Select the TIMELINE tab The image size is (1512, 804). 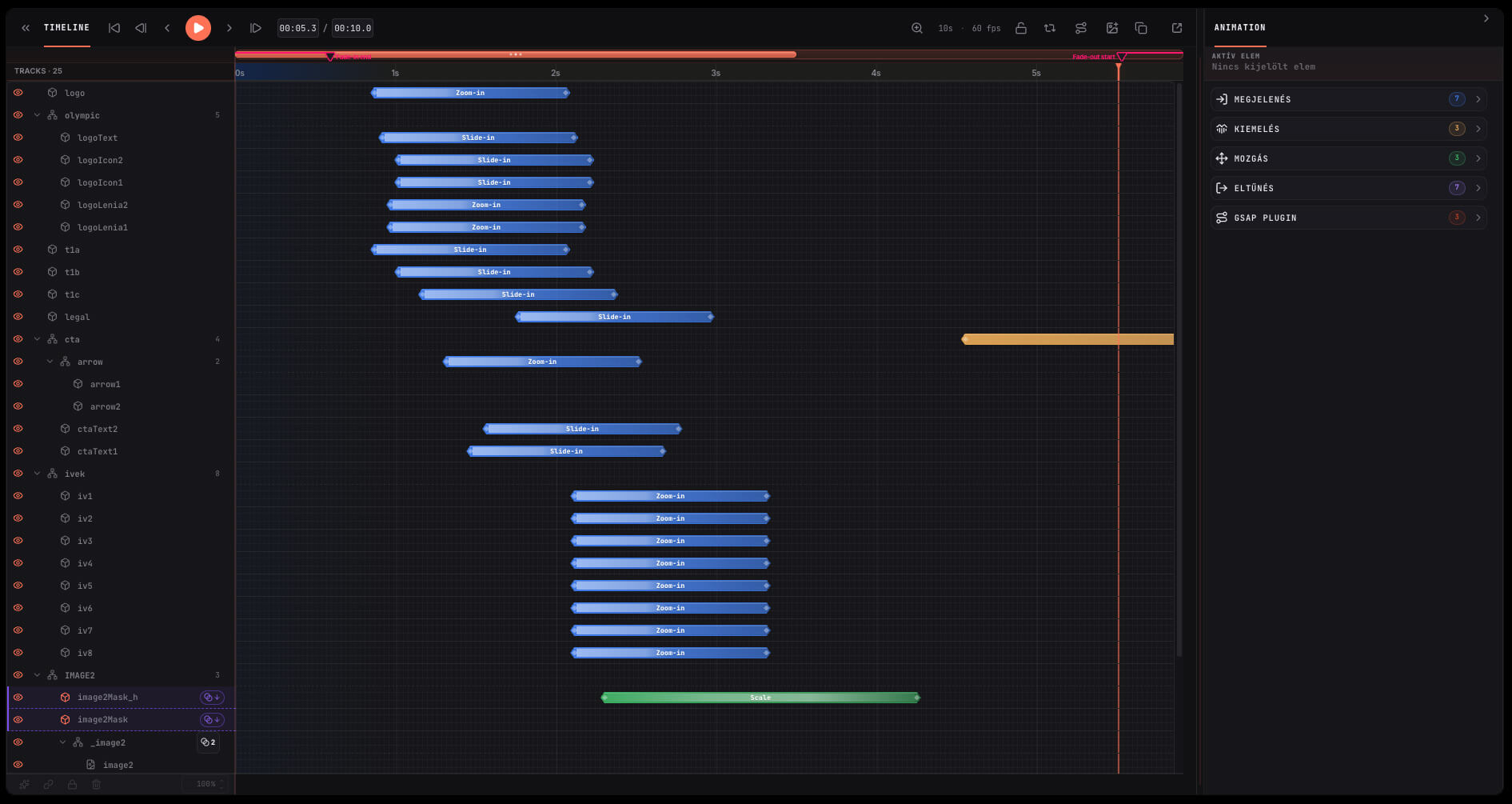tap(66, 28)
